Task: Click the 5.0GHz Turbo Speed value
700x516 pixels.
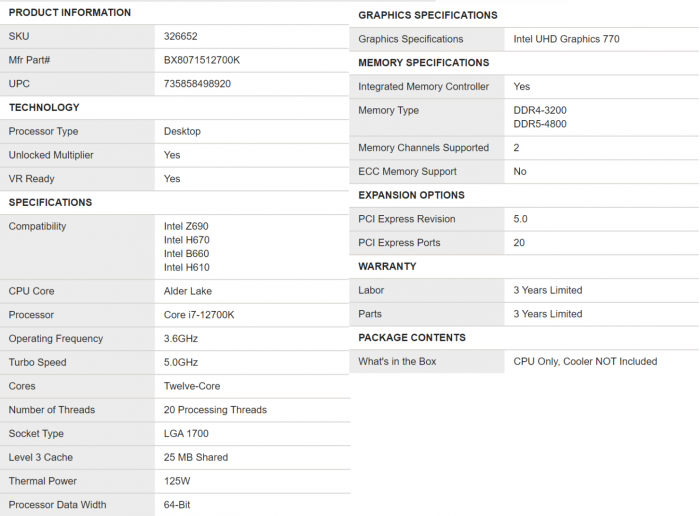Action: (x=181, y=362)
